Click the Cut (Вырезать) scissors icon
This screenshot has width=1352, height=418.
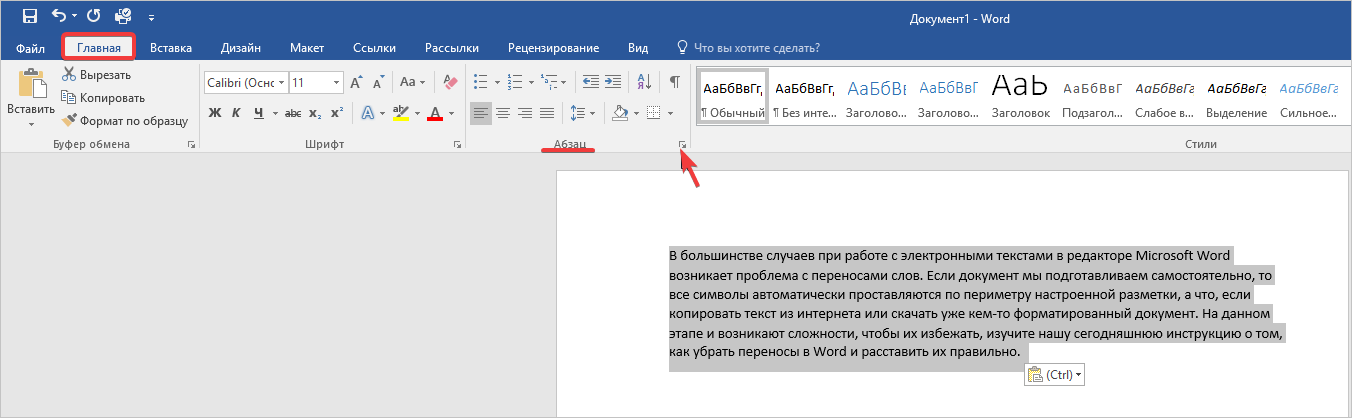click(70, 75)
